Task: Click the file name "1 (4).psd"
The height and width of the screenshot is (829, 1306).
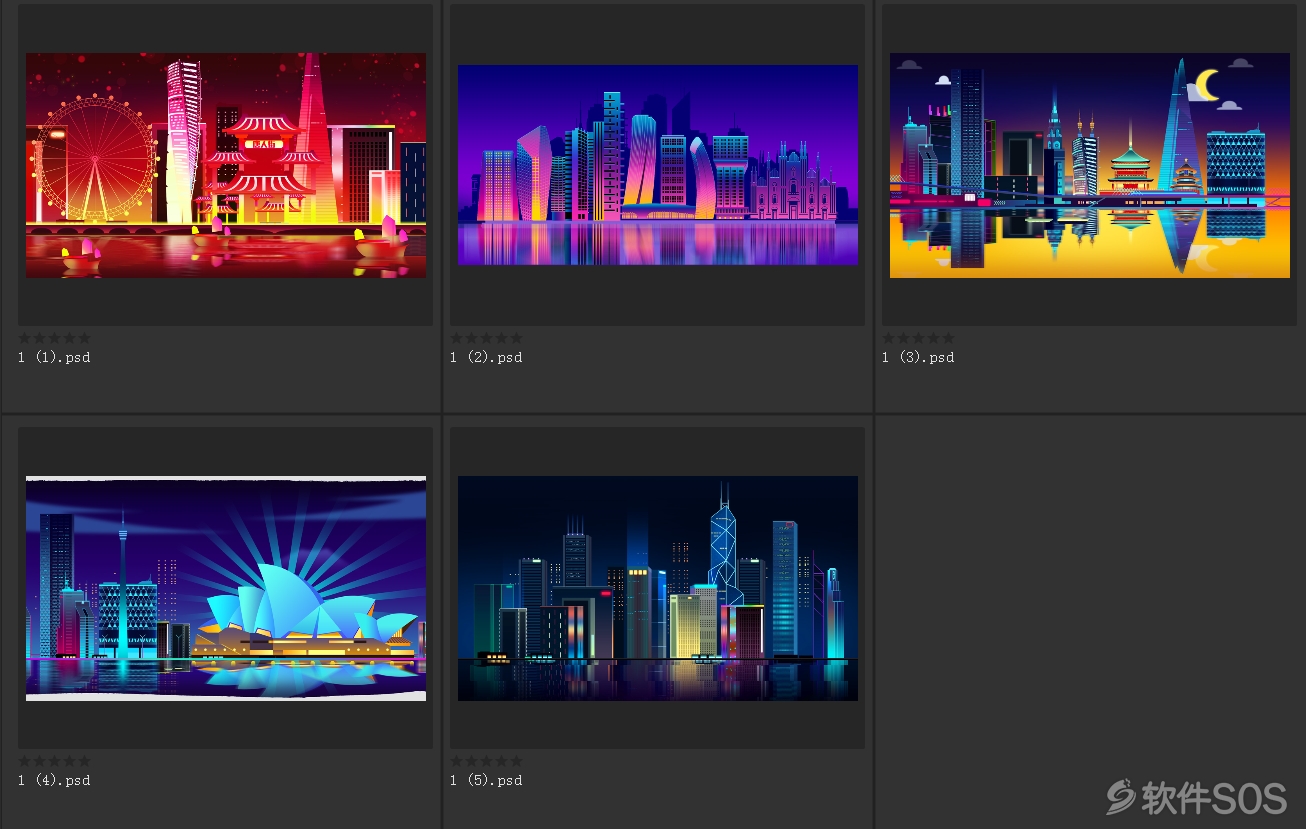Action: coord(54,780)
